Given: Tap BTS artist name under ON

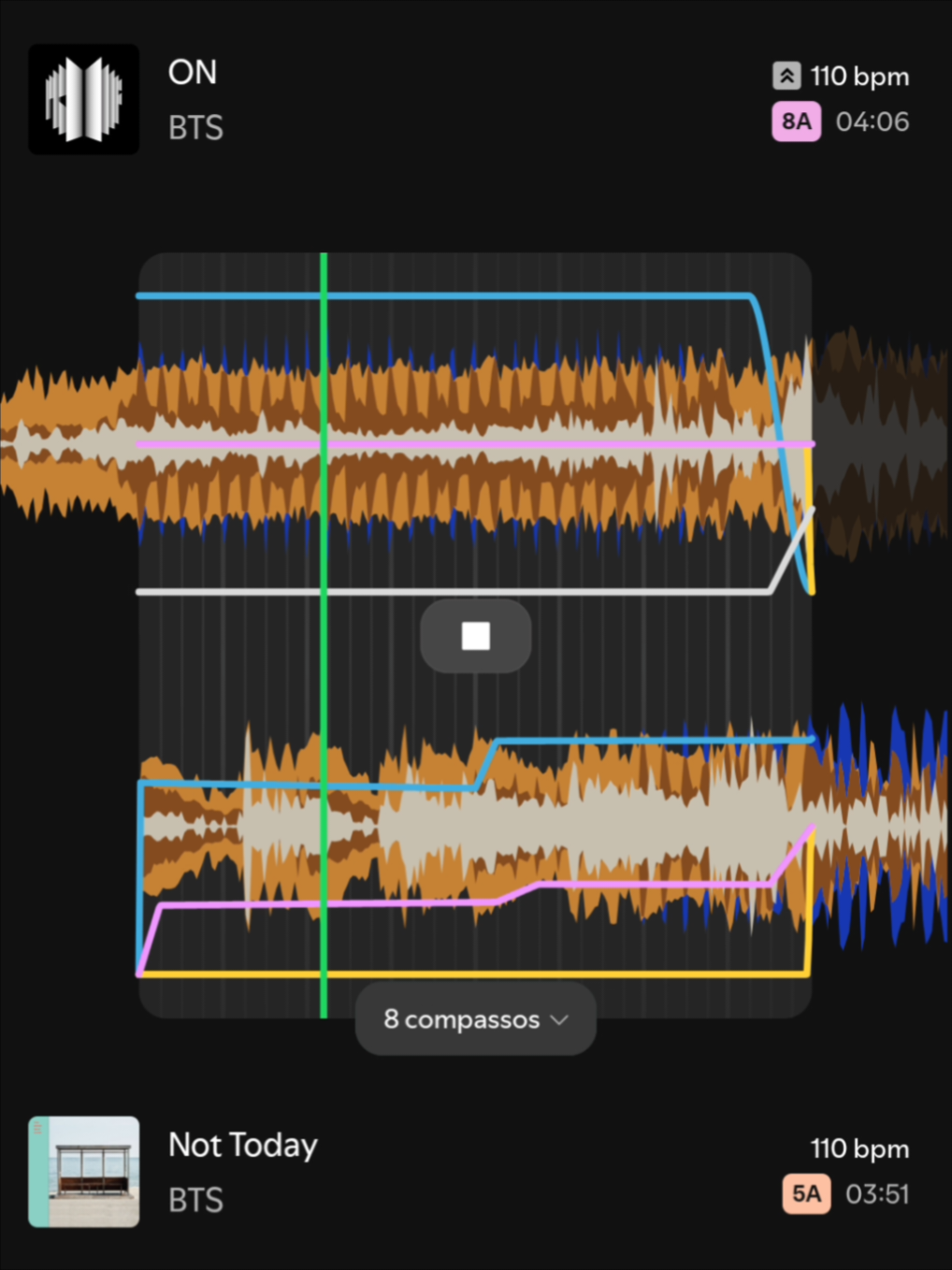Looking at the screenshot, I should click(x=195, y=128).
